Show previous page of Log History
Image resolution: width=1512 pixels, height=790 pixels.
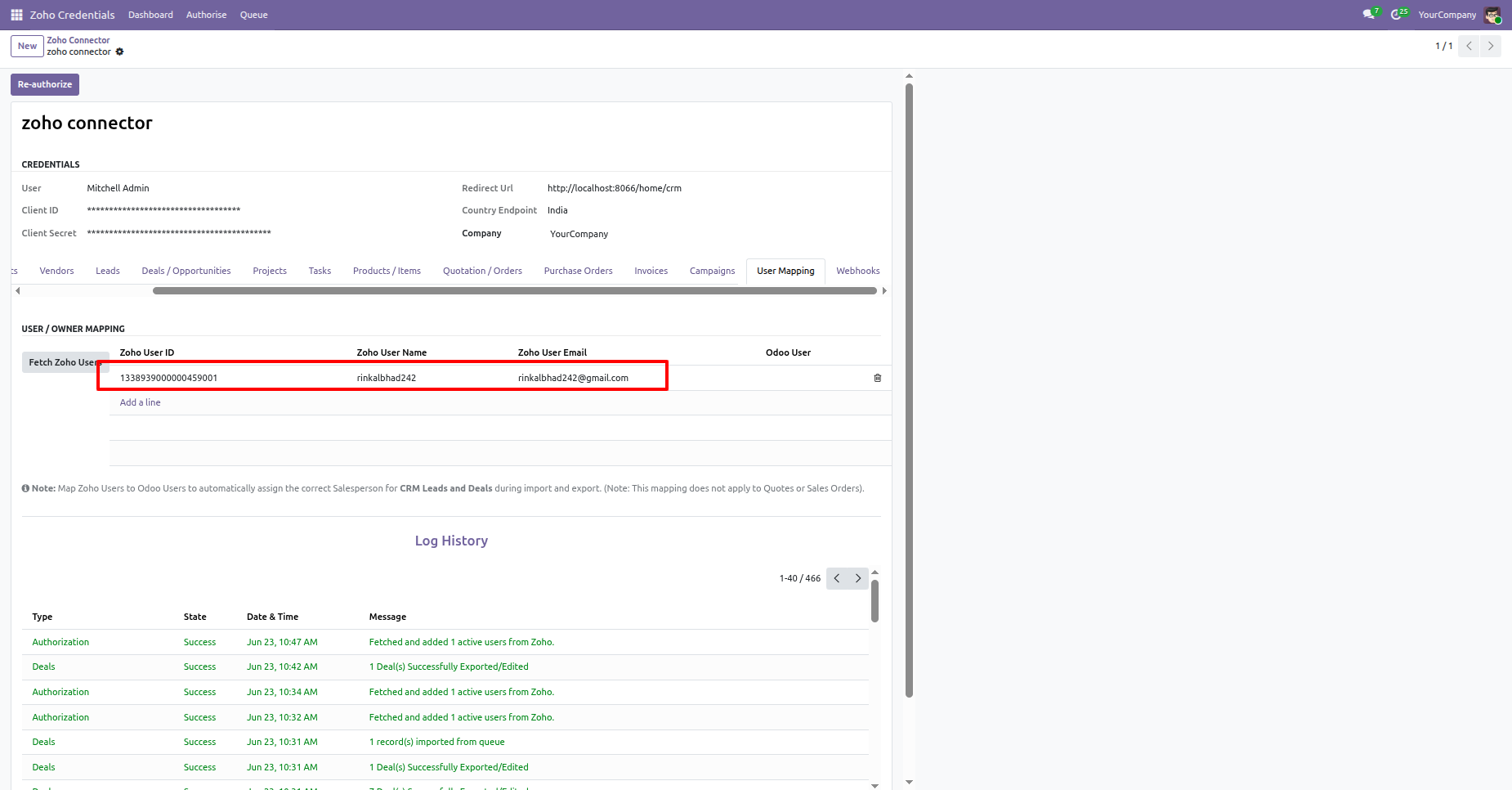(x=837, y=578)
